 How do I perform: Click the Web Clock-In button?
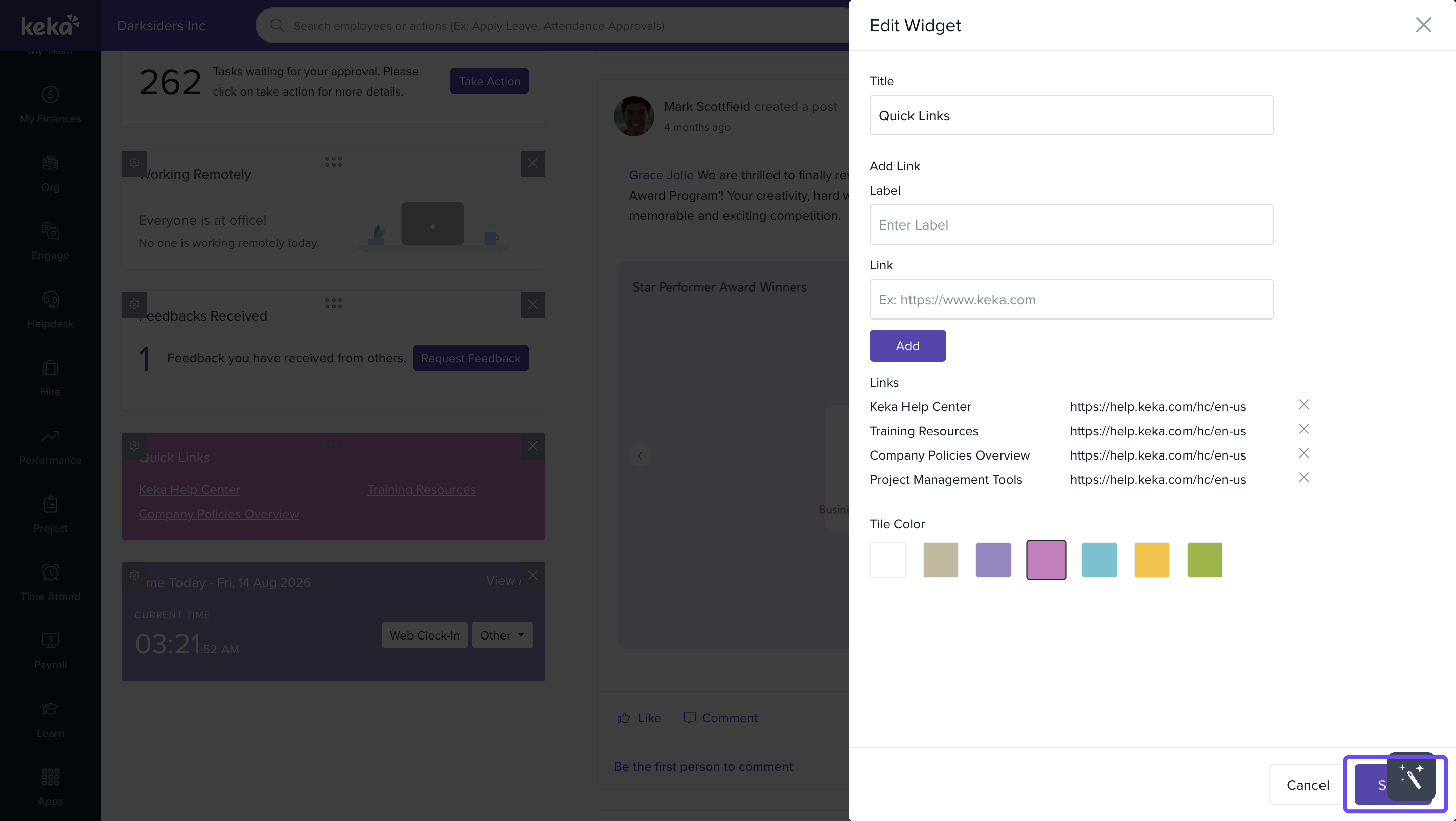click(425, 635)
